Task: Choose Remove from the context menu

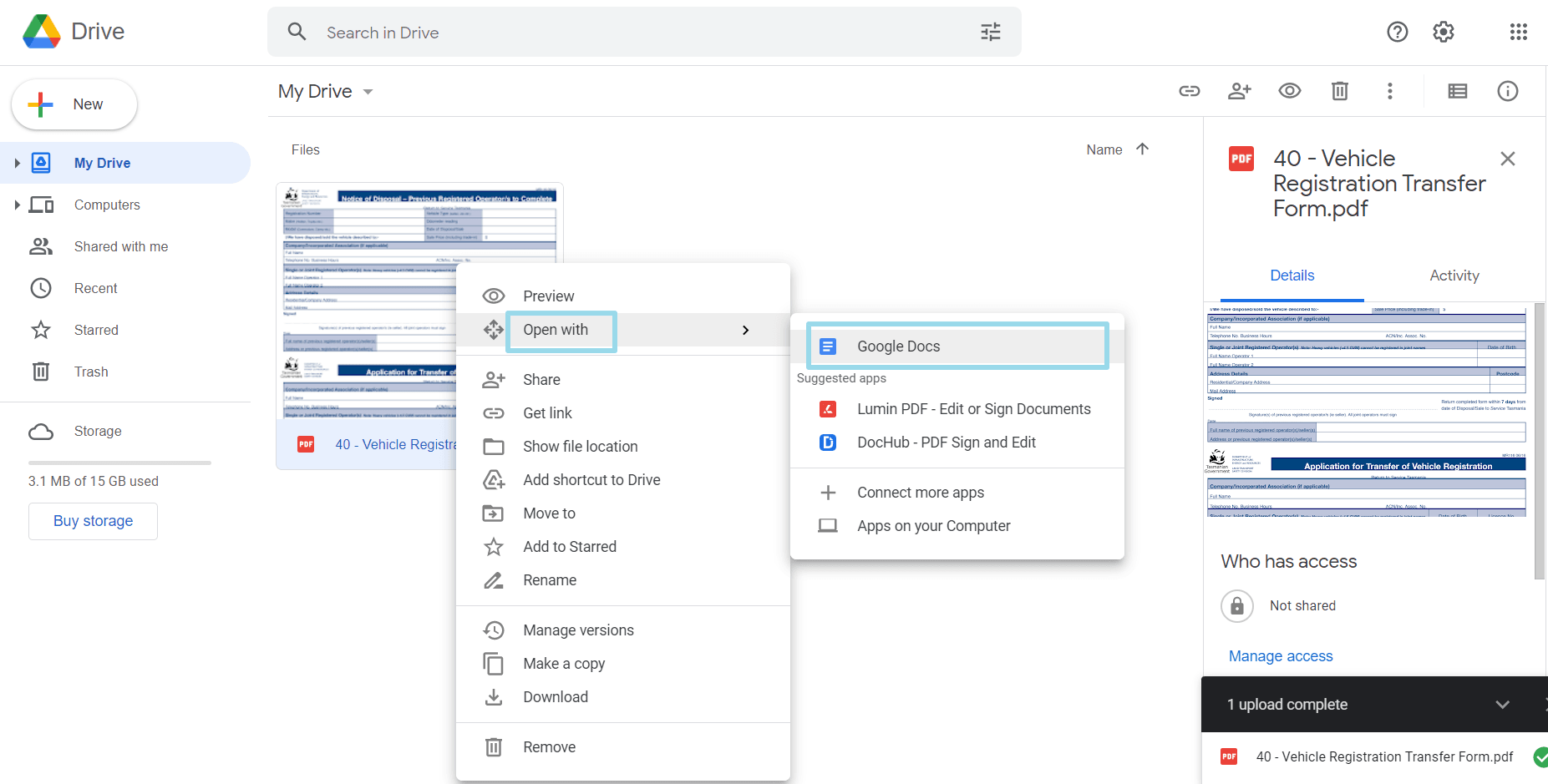Action: (623, 747)
